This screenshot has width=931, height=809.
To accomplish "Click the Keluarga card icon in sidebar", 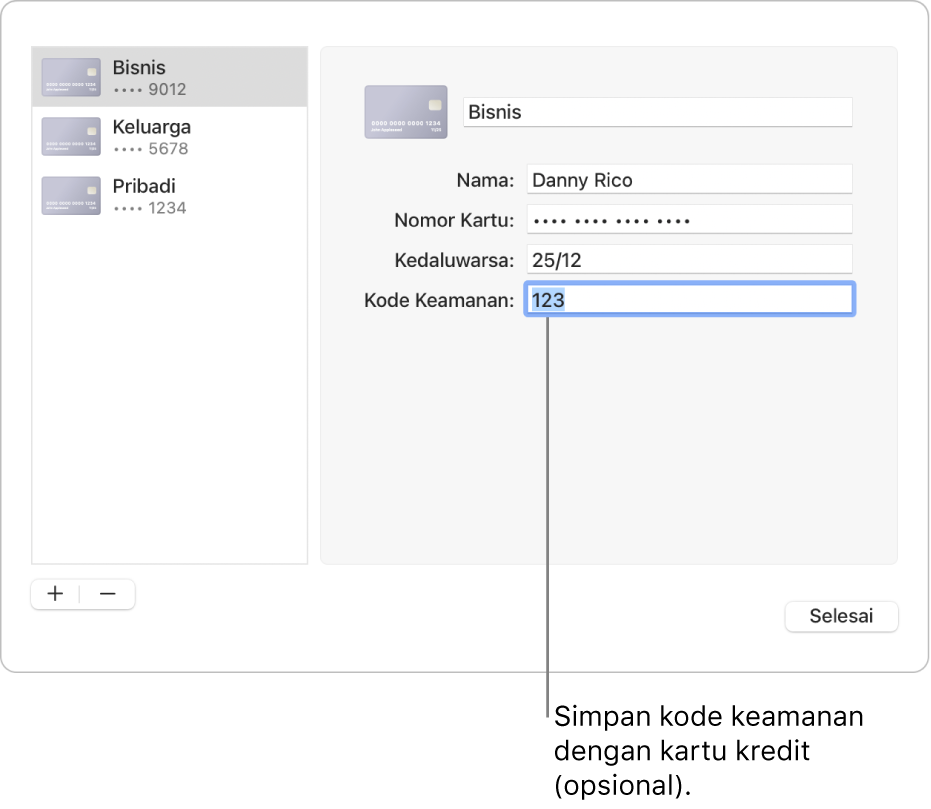I will point(71,137).
